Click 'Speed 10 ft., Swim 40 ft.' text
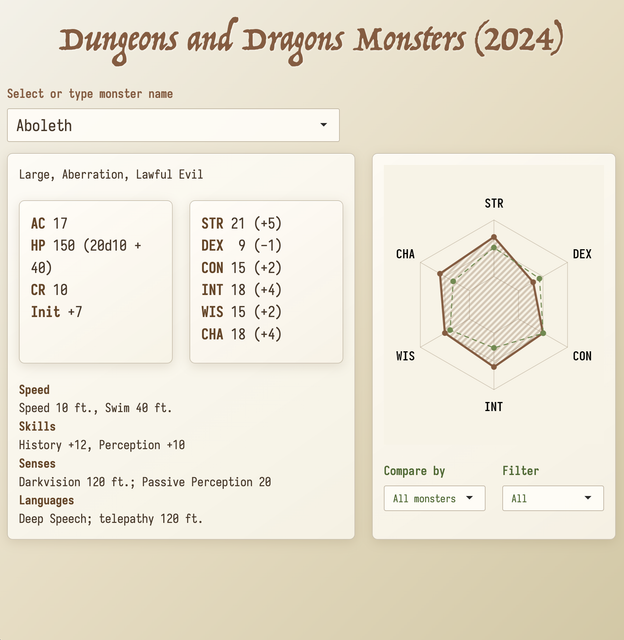The width and height of the screenshot is (624, 640). pyautogui.click(x=95, y=408)
